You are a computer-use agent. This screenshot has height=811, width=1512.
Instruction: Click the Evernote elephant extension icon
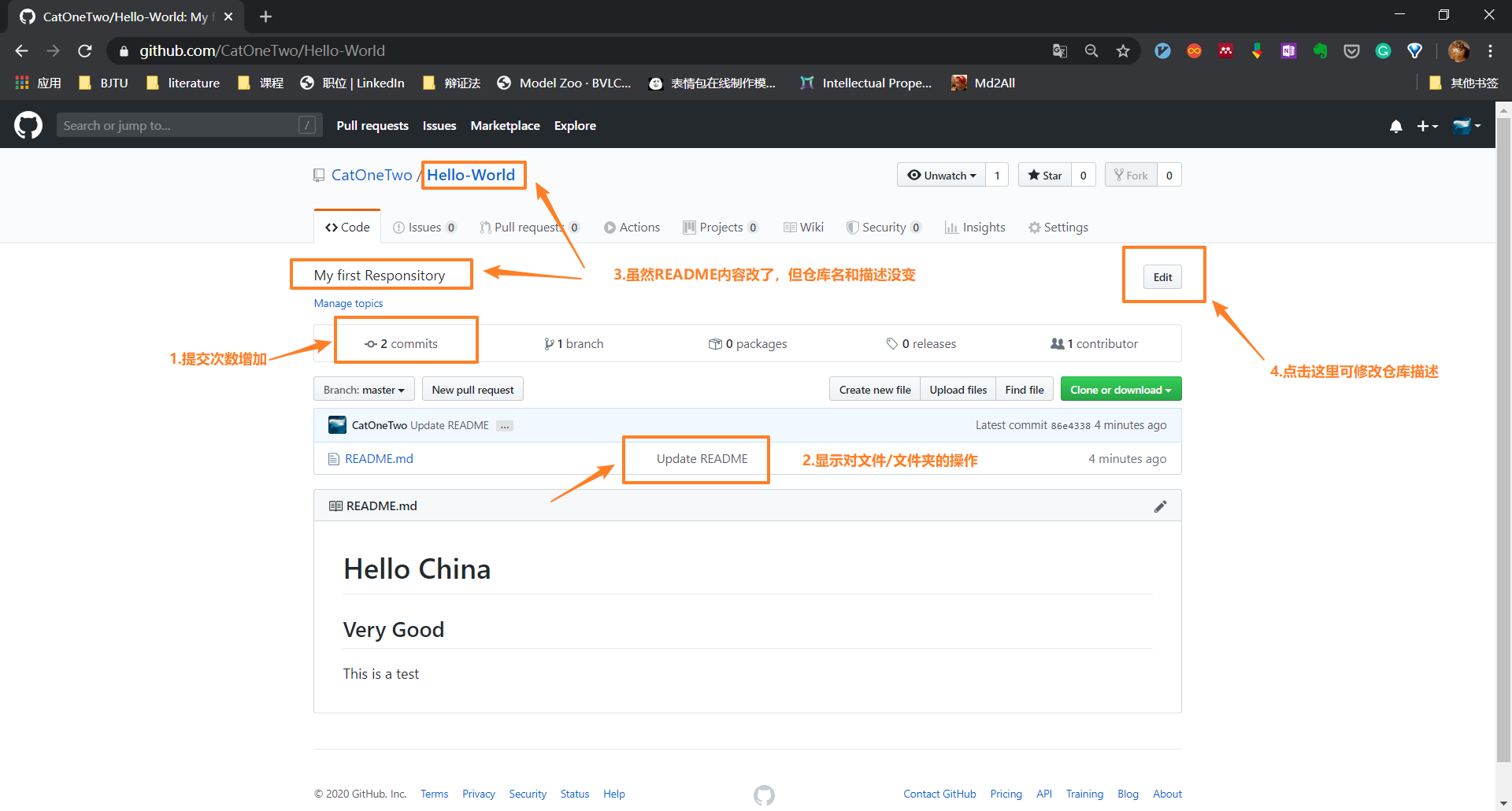(x=1320, y=51)
